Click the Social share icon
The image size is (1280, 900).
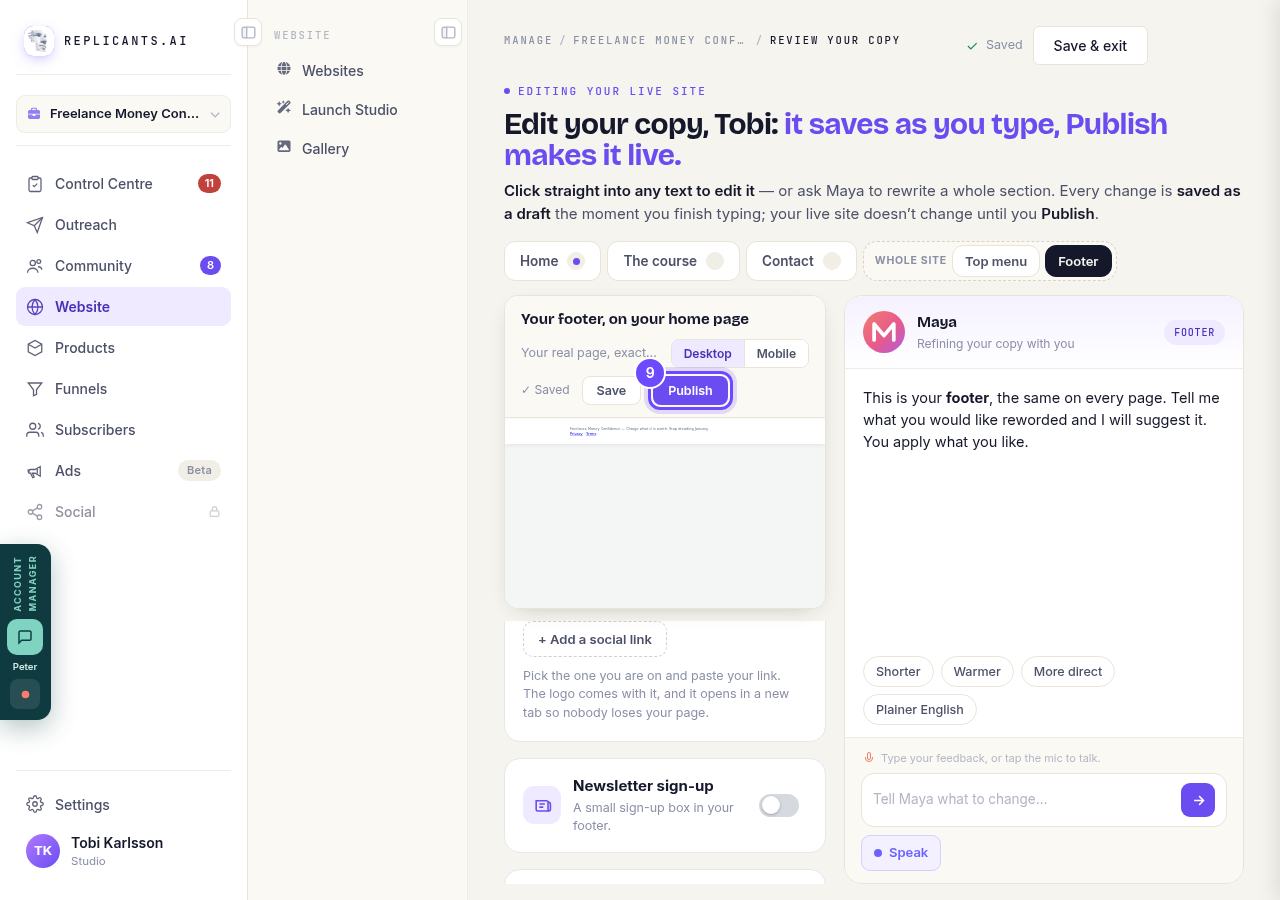click(x=35, y=512)
